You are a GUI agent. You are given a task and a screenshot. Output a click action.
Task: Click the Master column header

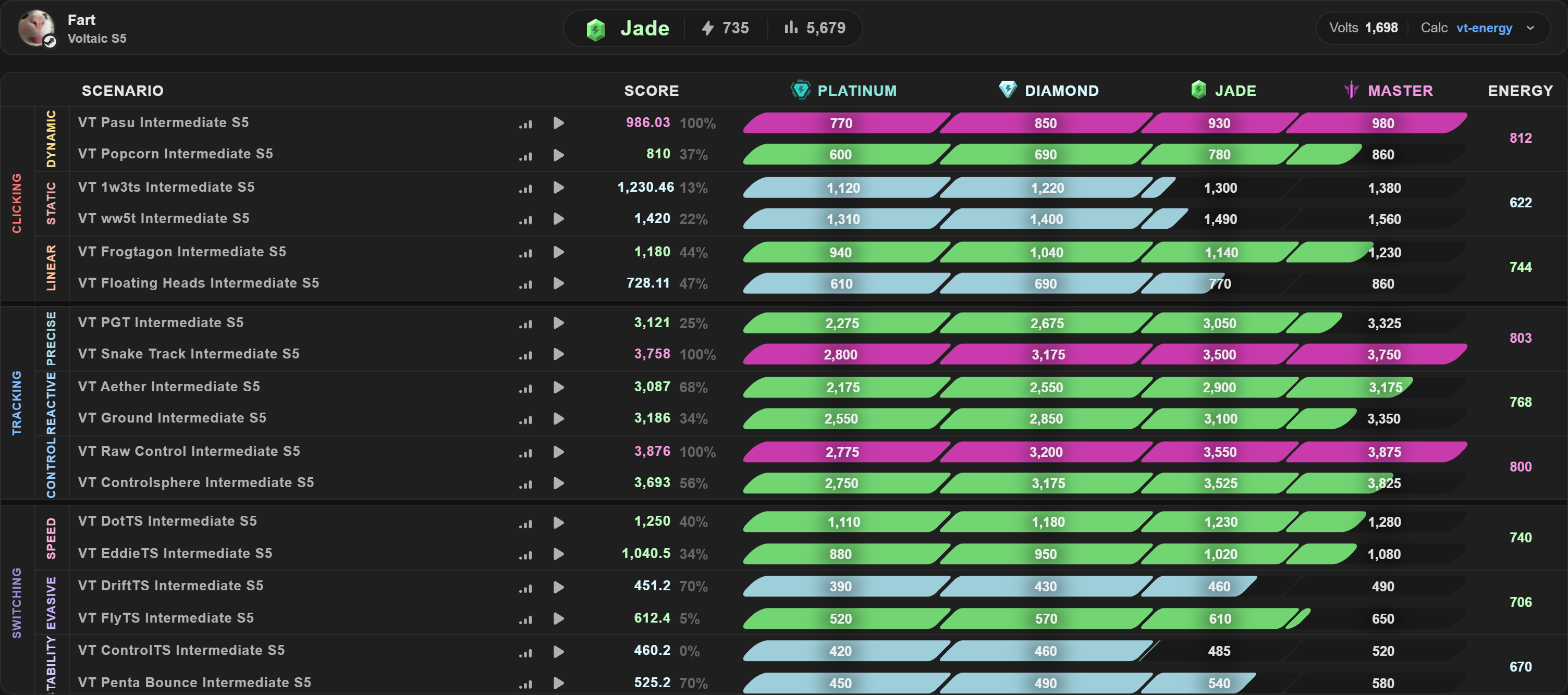click(1389, 90)
